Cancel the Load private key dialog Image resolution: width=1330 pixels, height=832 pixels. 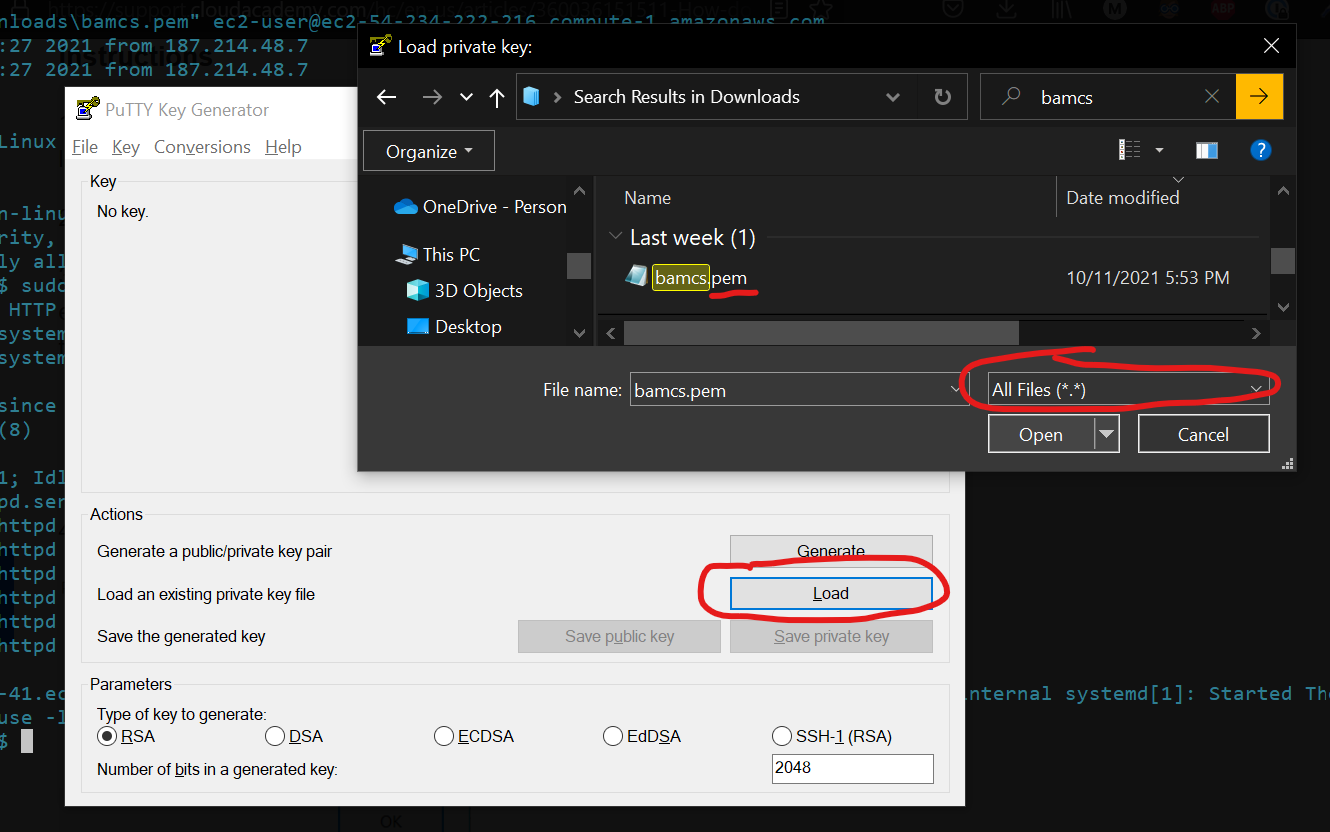(1203, 433)
